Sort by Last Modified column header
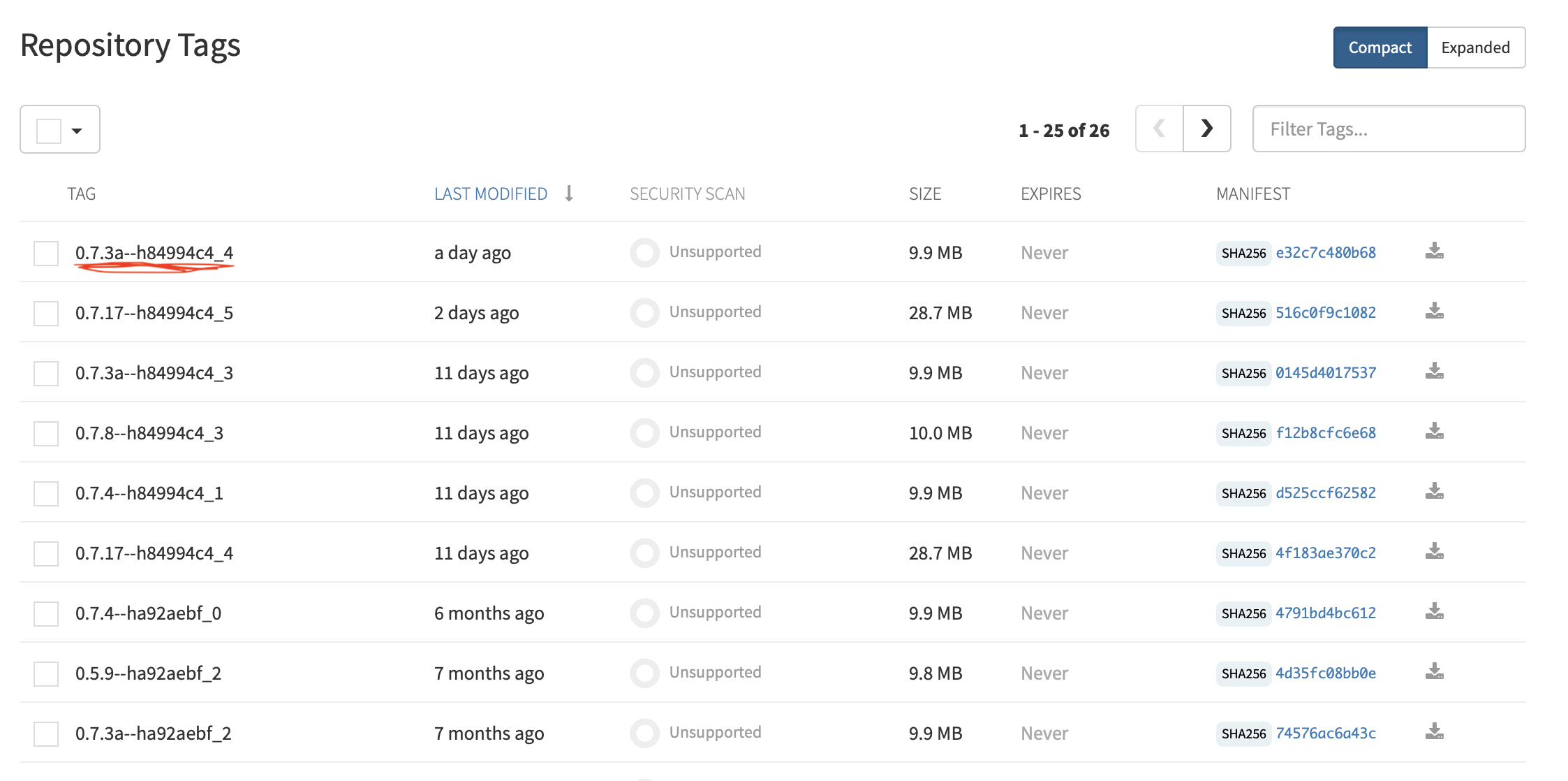Screen dimensions: 1568x781 (491, 194)
